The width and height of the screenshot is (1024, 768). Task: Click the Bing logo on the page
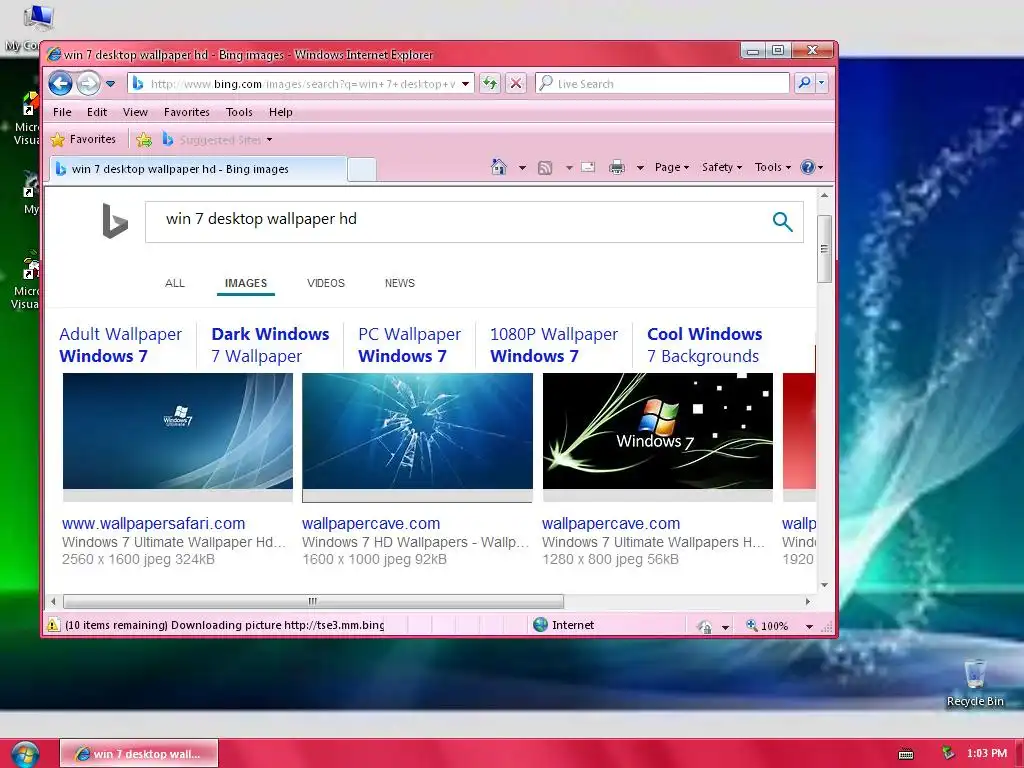pyautogui.click(x=115, y=221)
